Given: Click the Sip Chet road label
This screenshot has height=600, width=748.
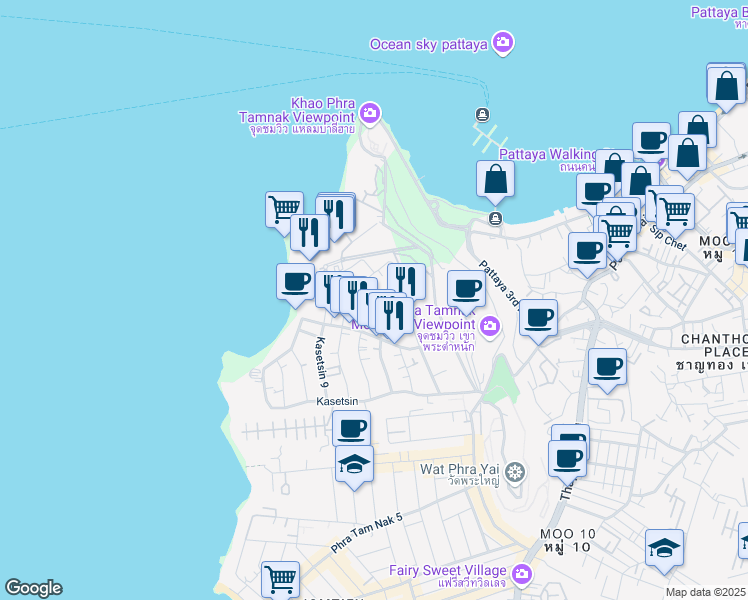Looking at the screenshot, I should pos(668,238).
